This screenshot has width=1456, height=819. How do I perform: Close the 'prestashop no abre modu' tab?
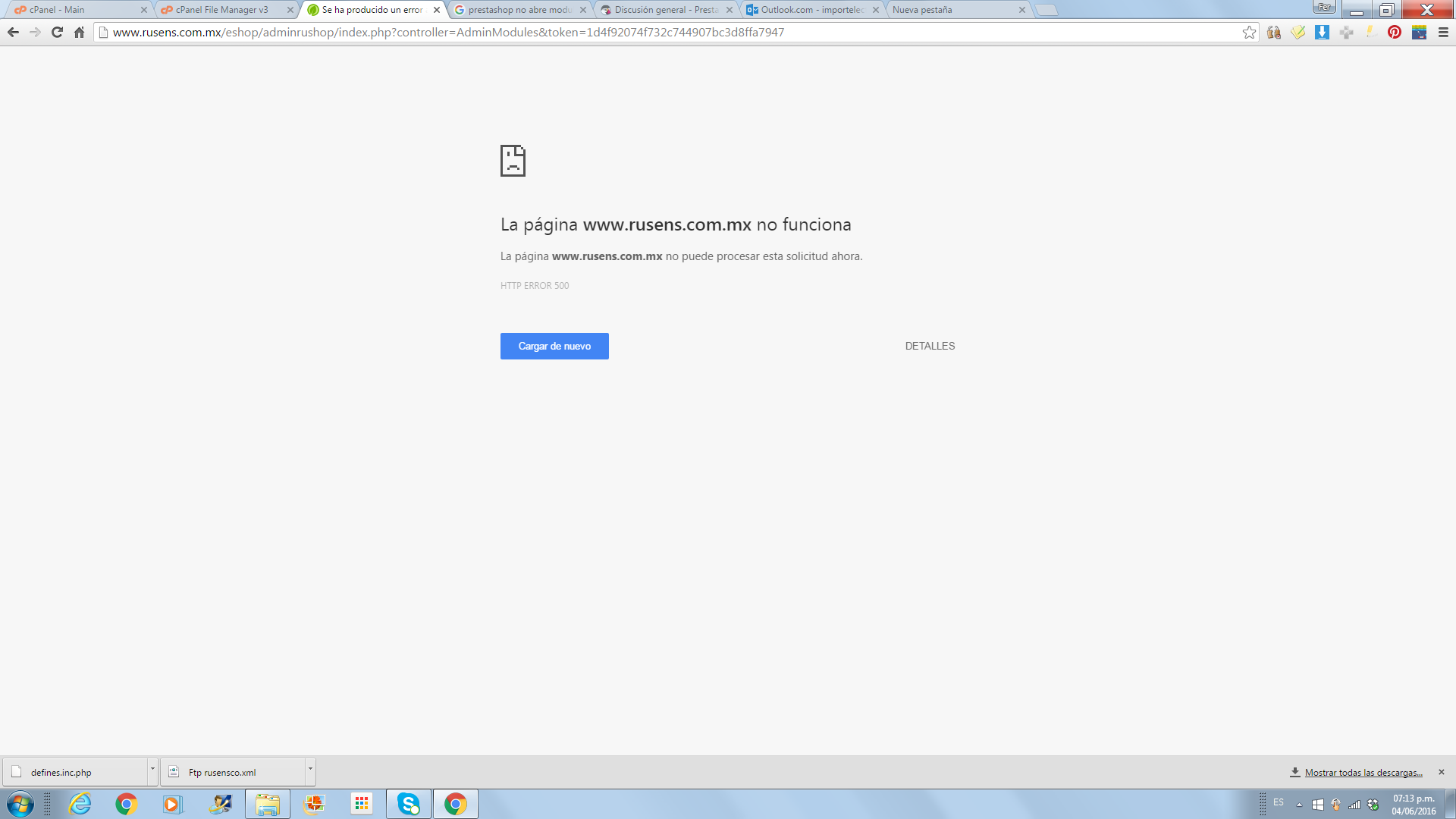click(583, 10)
